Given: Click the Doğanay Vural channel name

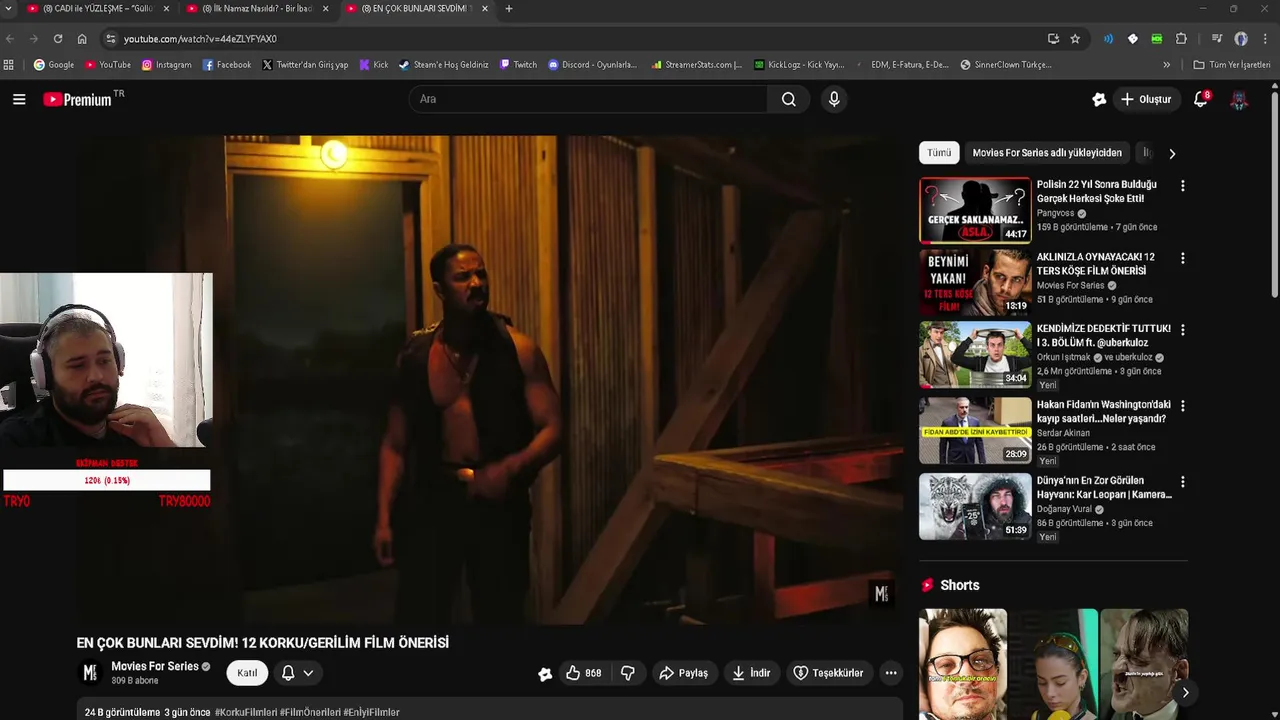Looking at the screenshot, I should pyautogui.click(x=1064, y=509).
